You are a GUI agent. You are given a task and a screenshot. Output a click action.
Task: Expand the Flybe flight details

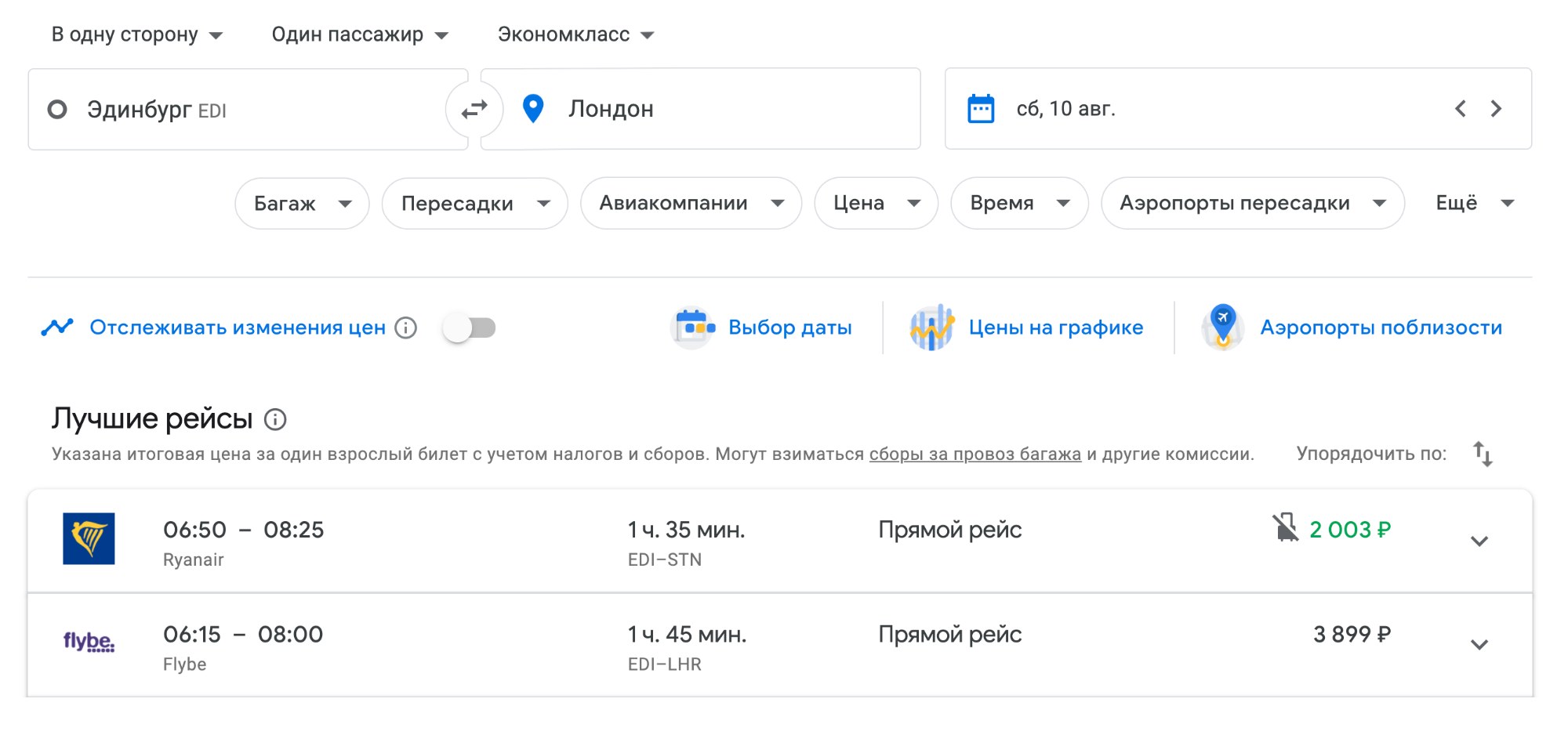tap(1479, 645)
